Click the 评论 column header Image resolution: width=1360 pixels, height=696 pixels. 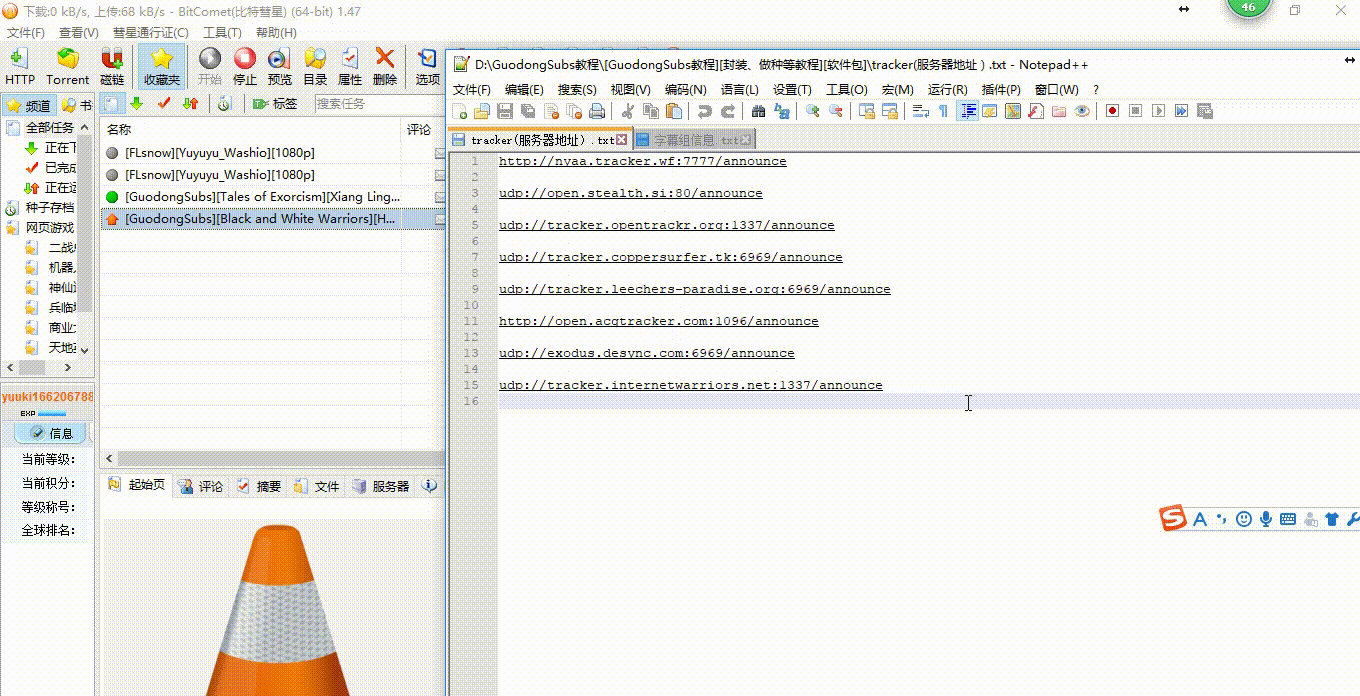tap(420, 130)
